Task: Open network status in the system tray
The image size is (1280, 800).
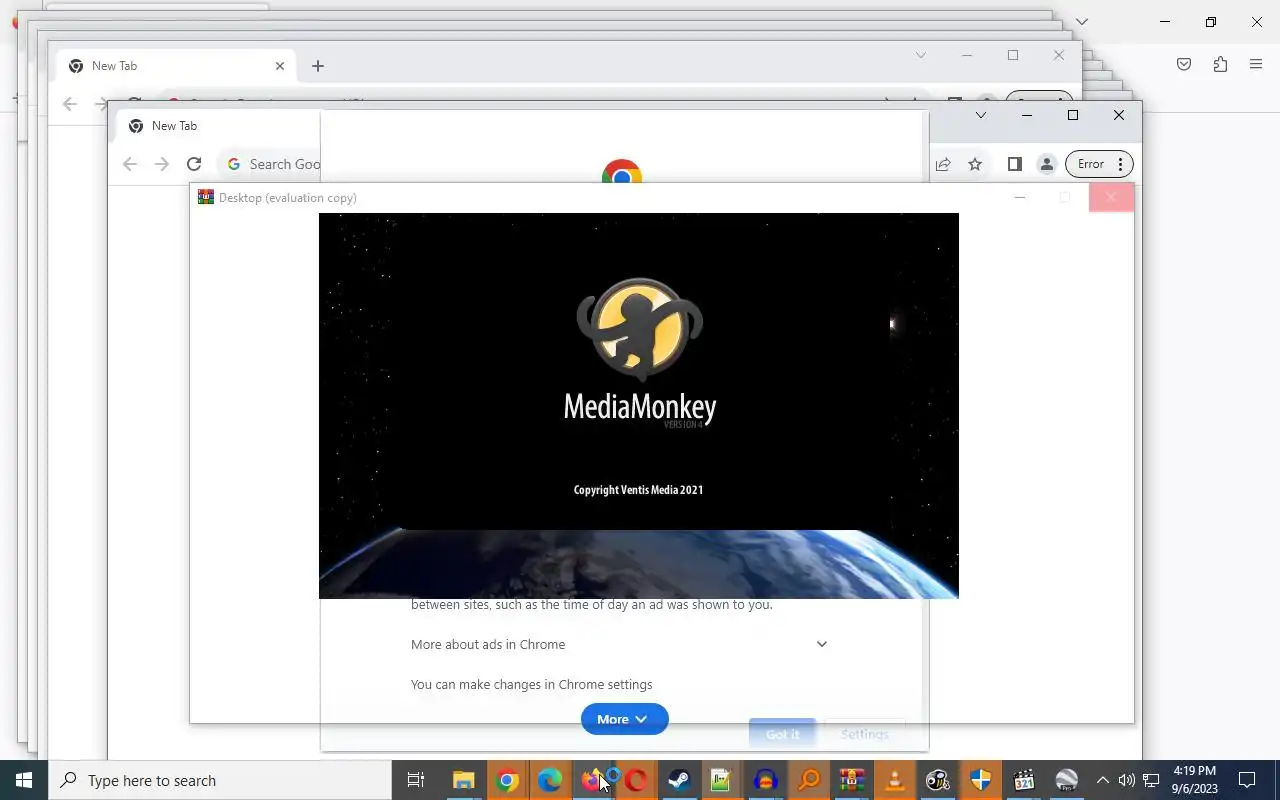Action: coord(1151,780)
